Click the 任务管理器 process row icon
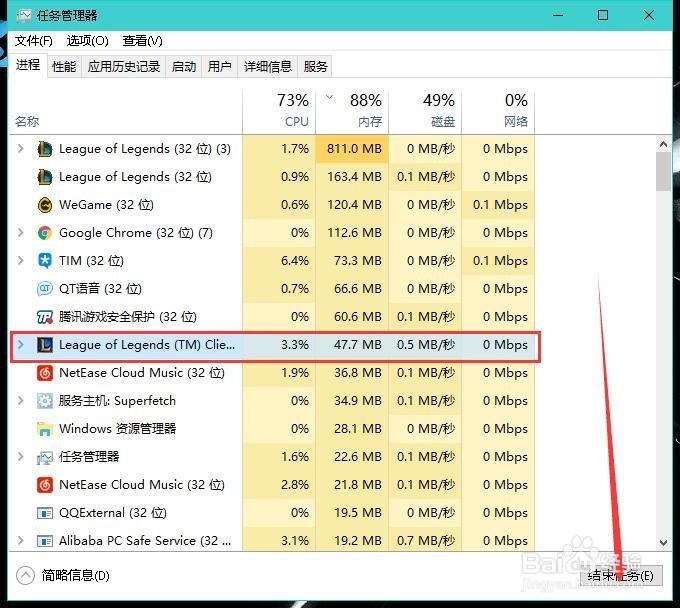The width and height of the screenshot is (680, 608). [45, 457]
